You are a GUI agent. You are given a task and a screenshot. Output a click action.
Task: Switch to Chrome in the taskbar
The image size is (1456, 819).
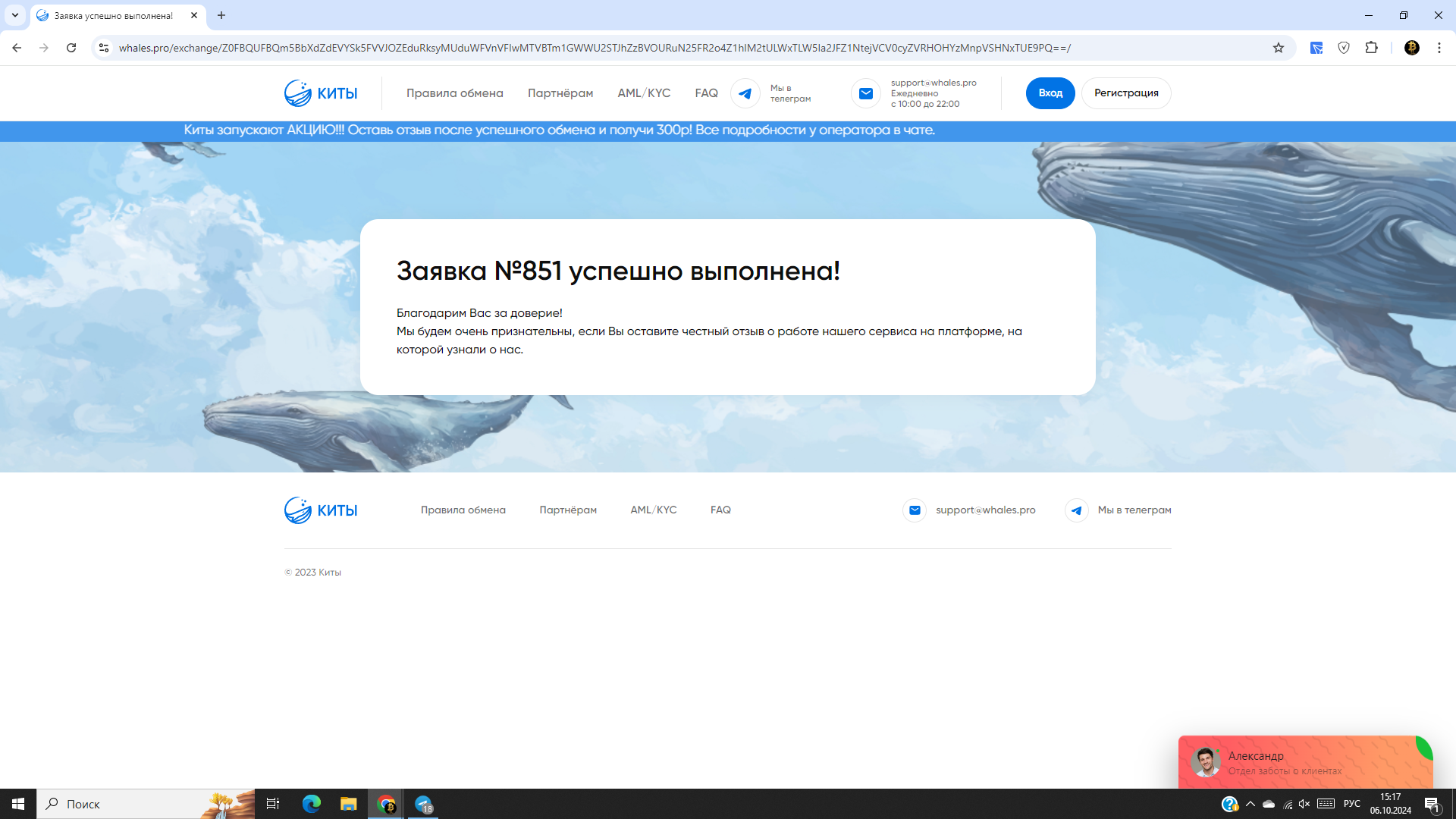[x=386, y=804]
